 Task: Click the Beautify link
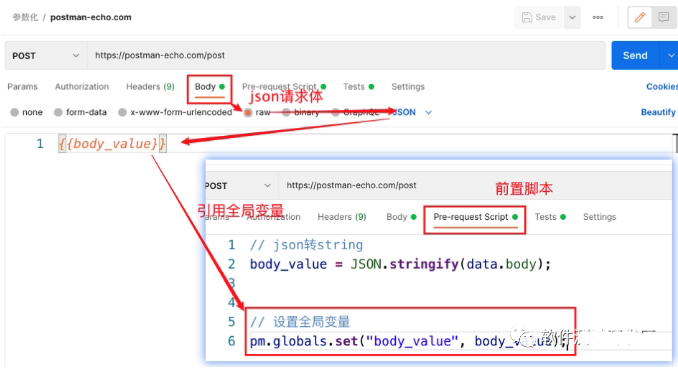pos(658,112)
